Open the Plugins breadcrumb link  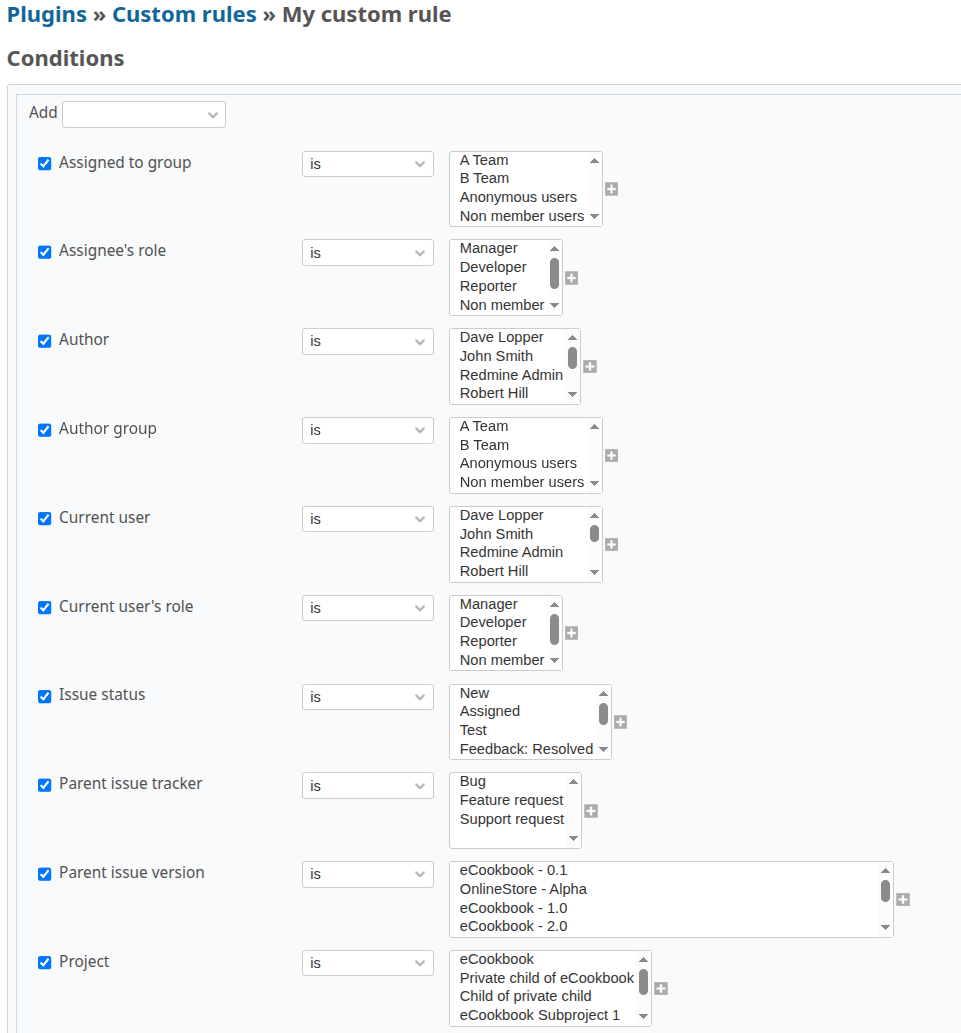pos(45,14)
